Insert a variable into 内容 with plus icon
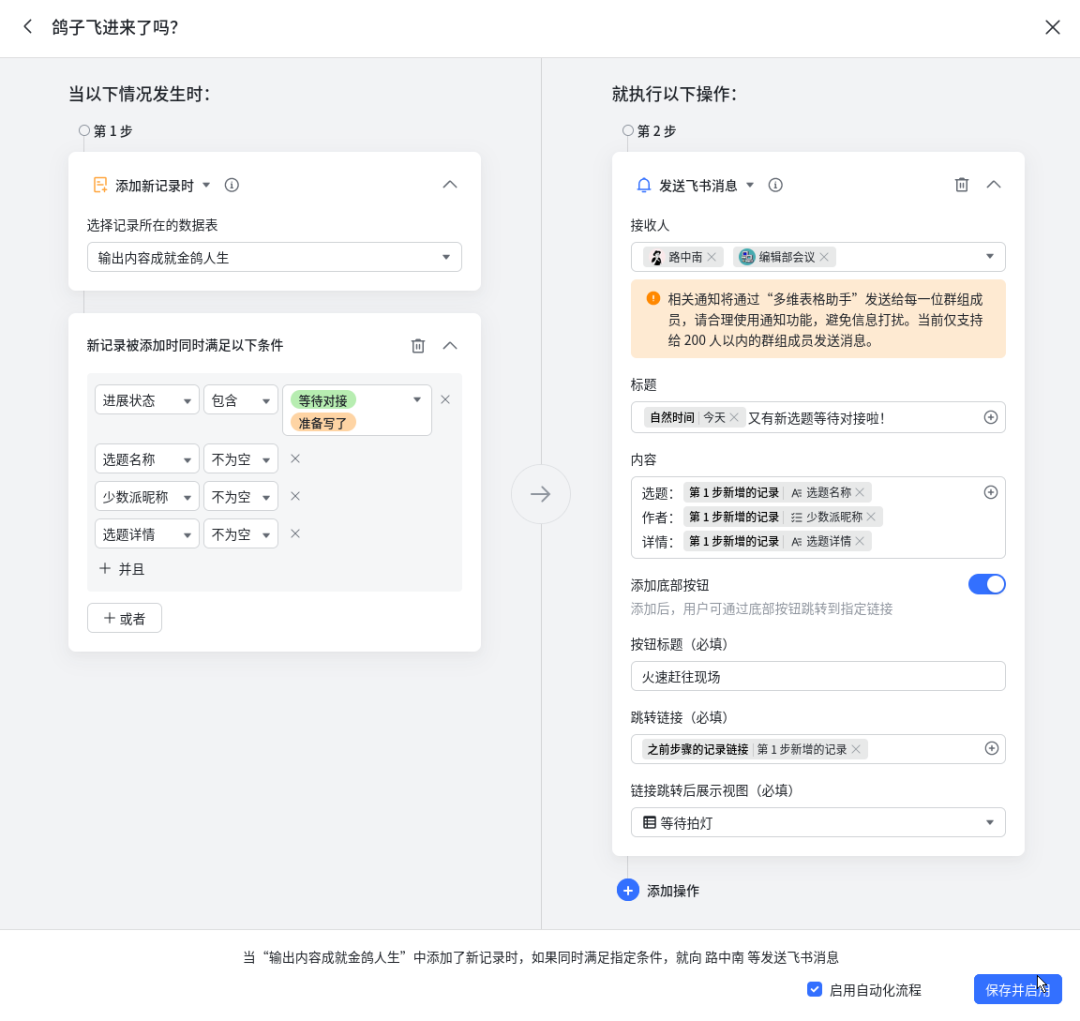Viewport: 1080px width, 1021px height. click(990, 493)
